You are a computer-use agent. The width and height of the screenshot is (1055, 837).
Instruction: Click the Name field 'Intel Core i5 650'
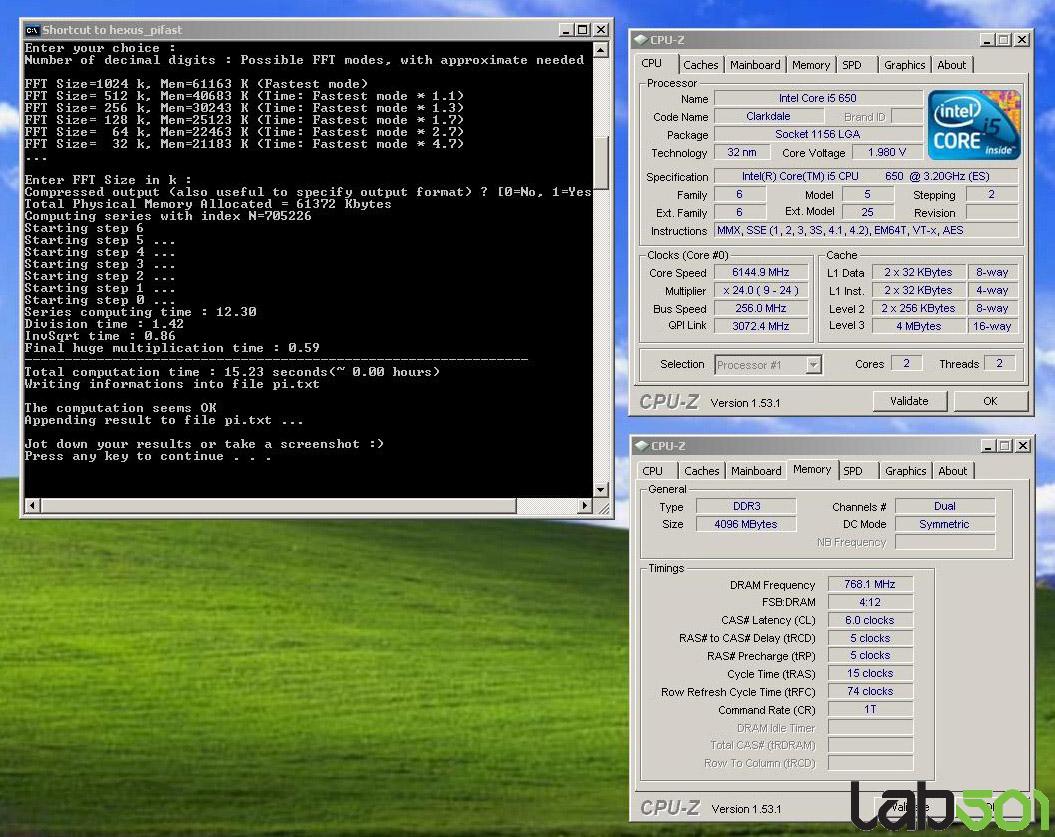pyautogui.click(x=817, y=98)
